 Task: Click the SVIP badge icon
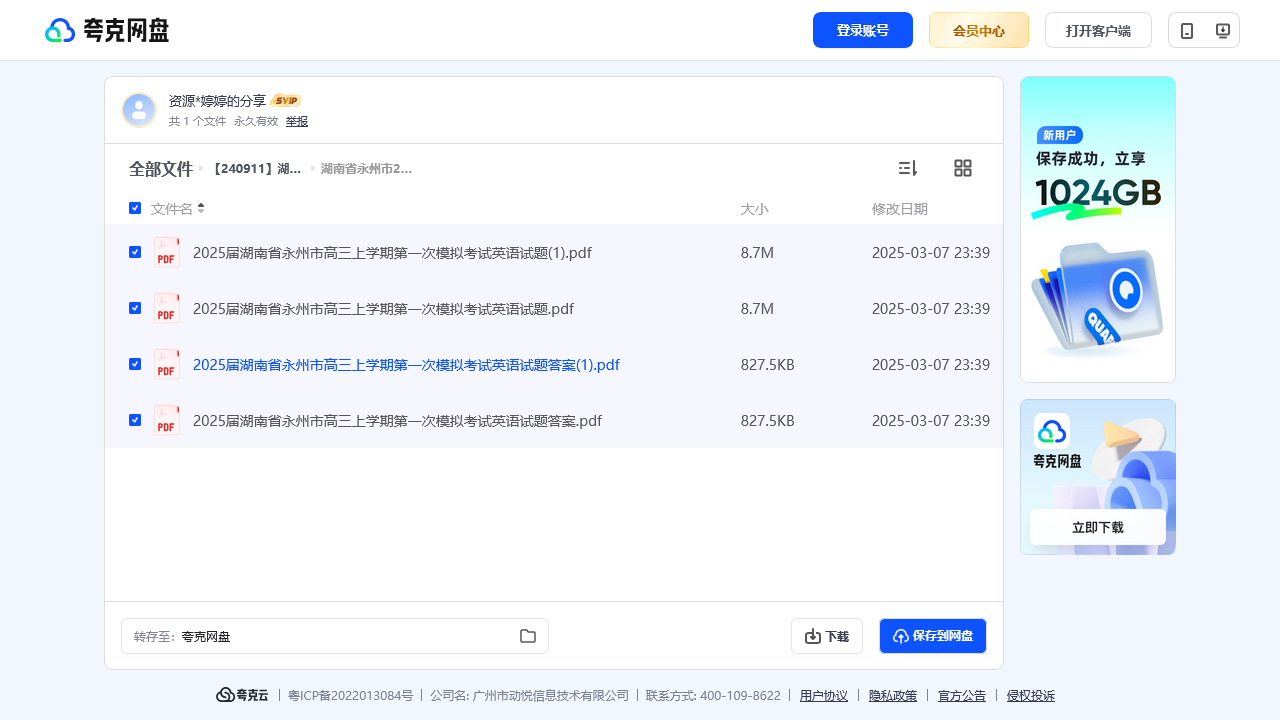coord(286,101)
